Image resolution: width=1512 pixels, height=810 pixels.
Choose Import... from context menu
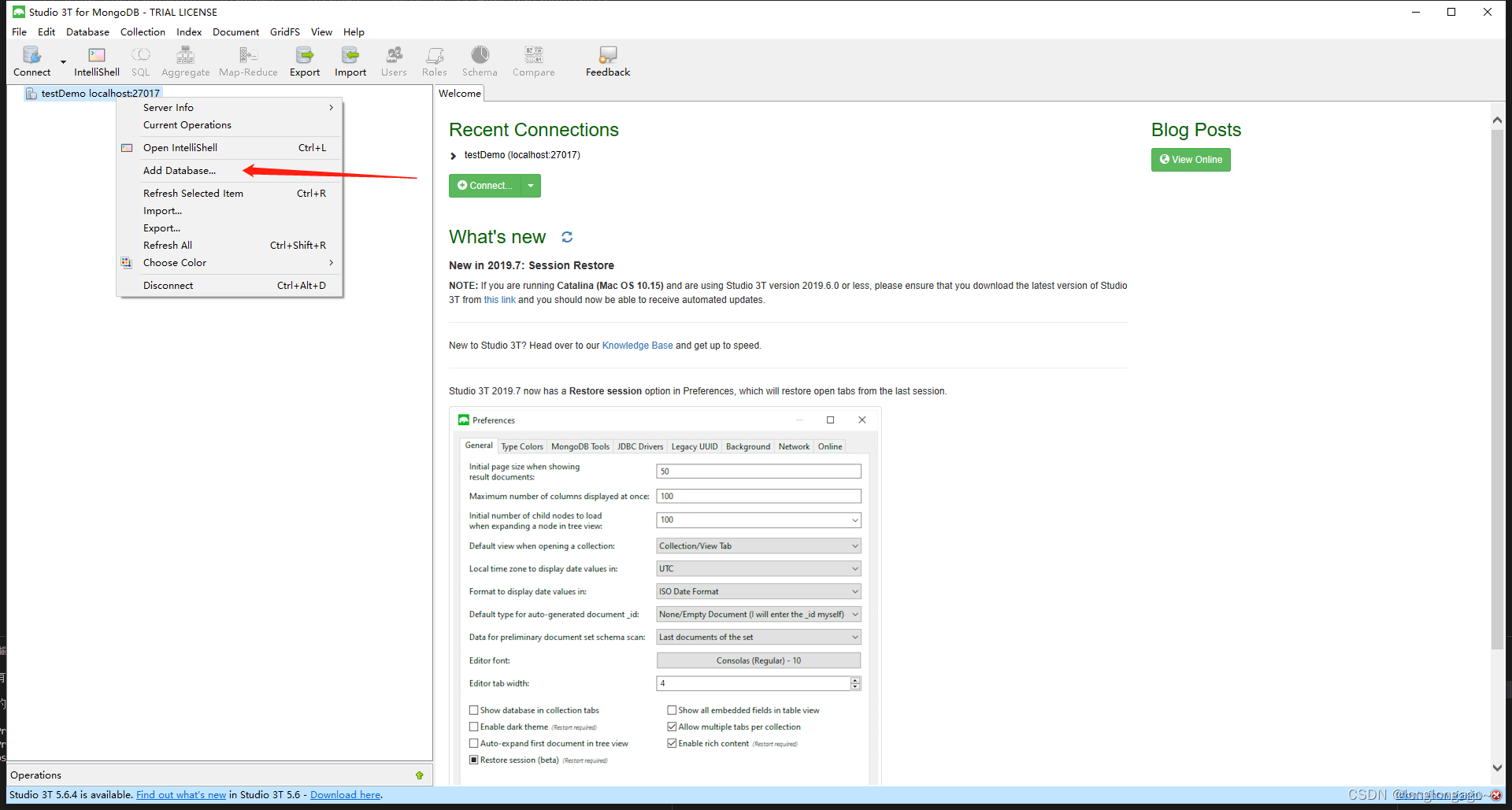tap(229, 211)
